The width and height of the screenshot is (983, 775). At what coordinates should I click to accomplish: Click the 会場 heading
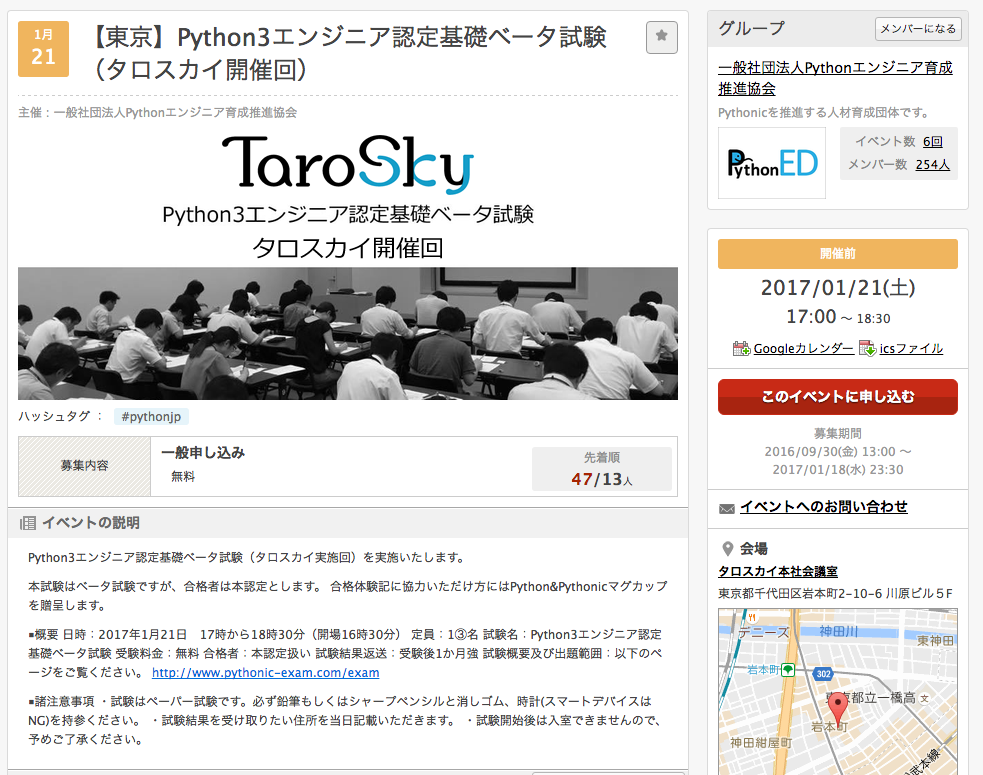(x=754, y=549)
